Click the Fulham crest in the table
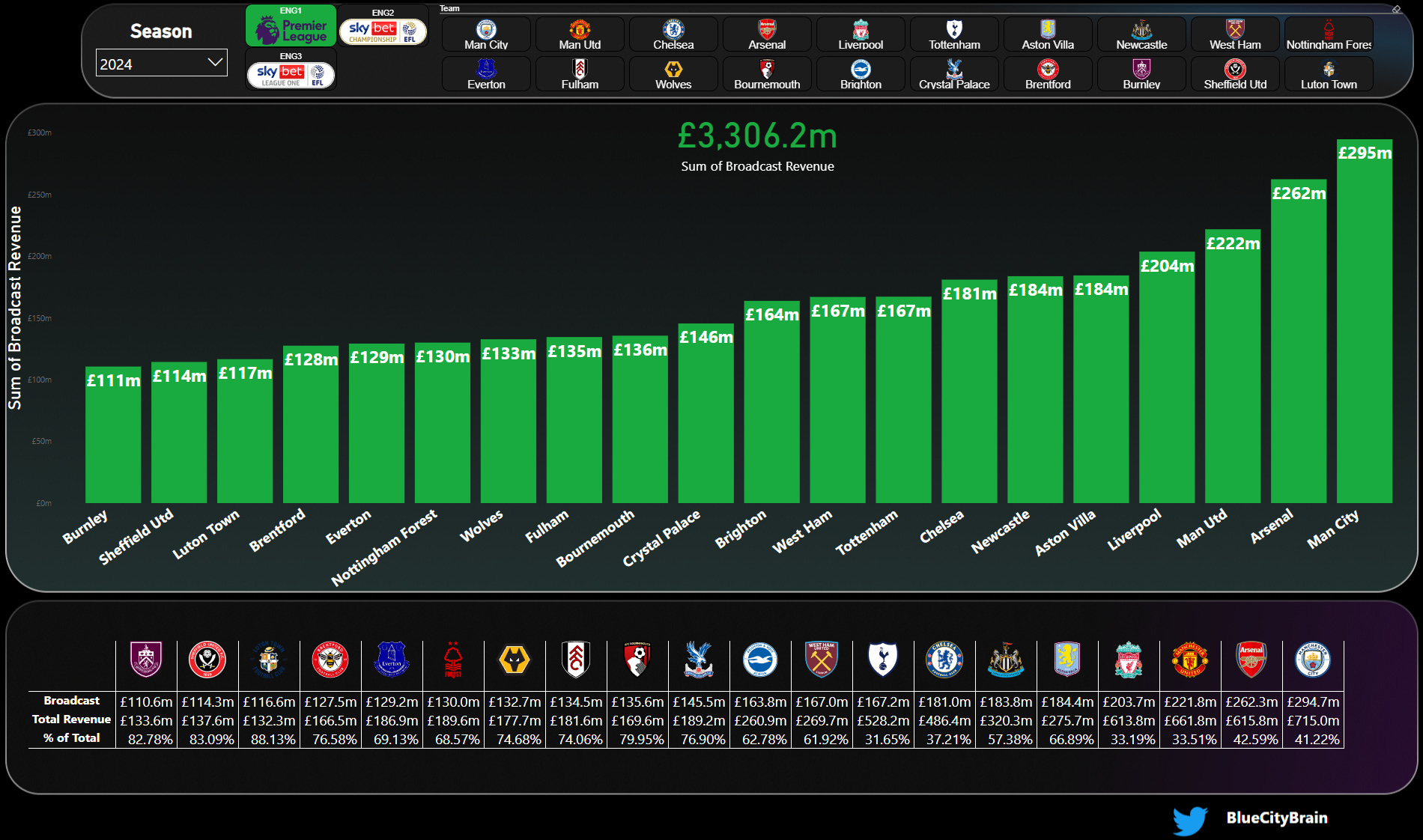 [576, 660]
